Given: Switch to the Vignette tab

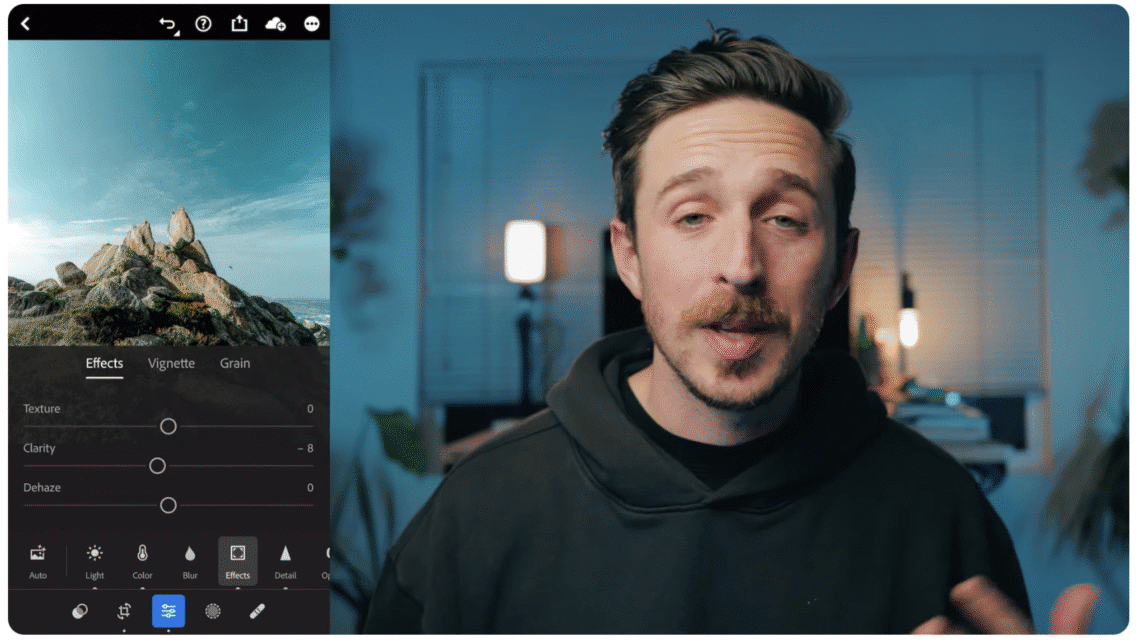Looking at the screenshot, I should [x=170, y=363].
